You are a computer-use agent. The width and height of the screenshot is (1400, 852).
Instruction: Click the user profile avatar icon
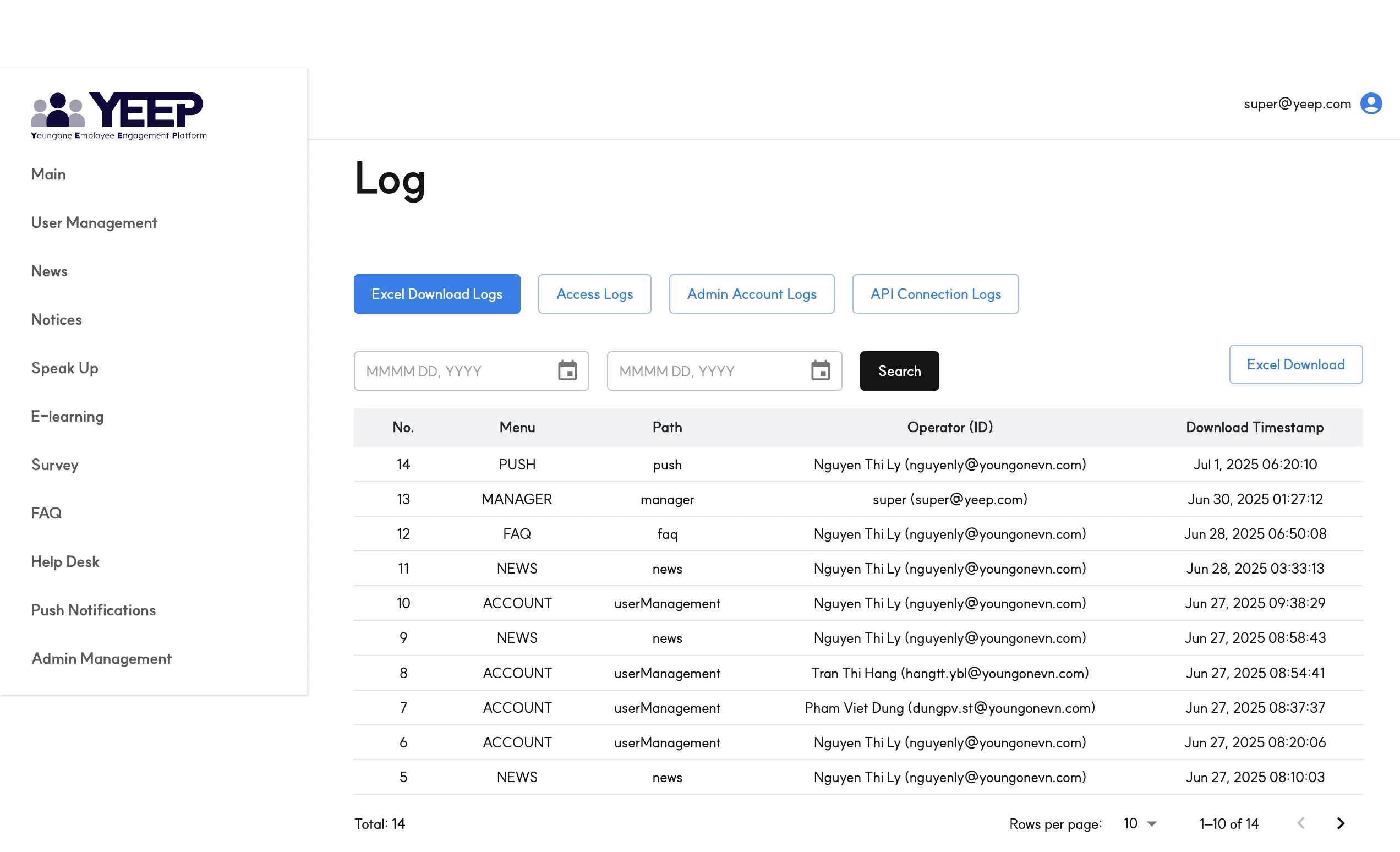tap(1370, 103)
